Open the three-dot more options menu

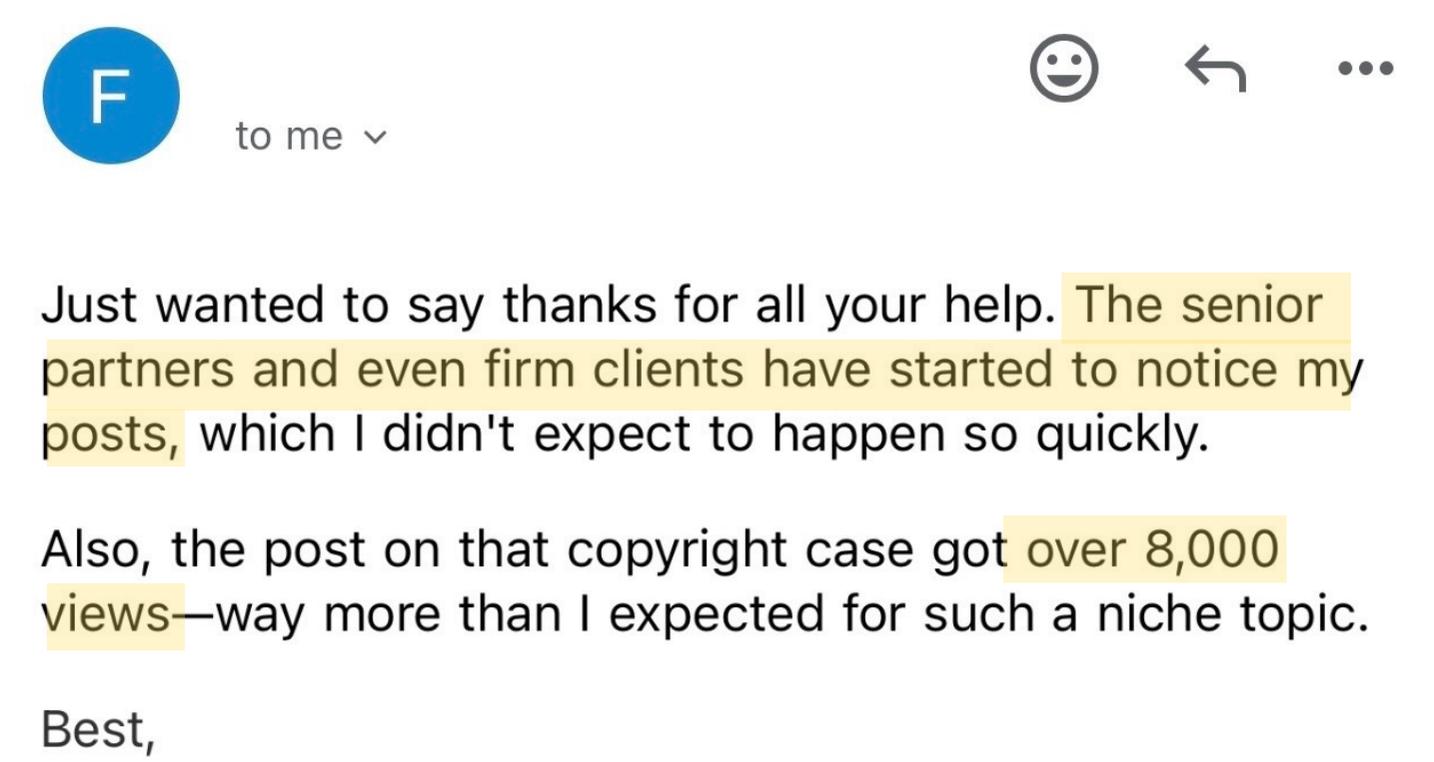pos(1365,69)
